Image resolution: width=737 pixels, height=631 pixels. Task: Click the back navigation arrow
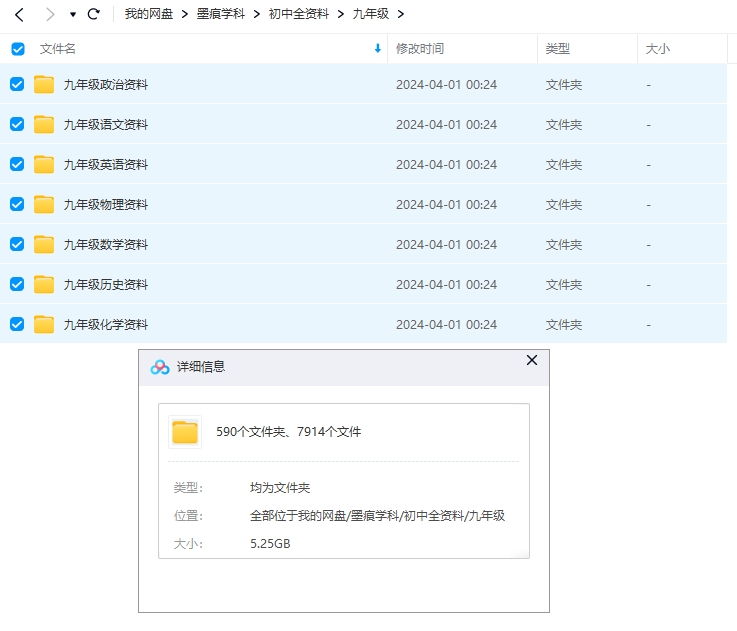(19, 15)
